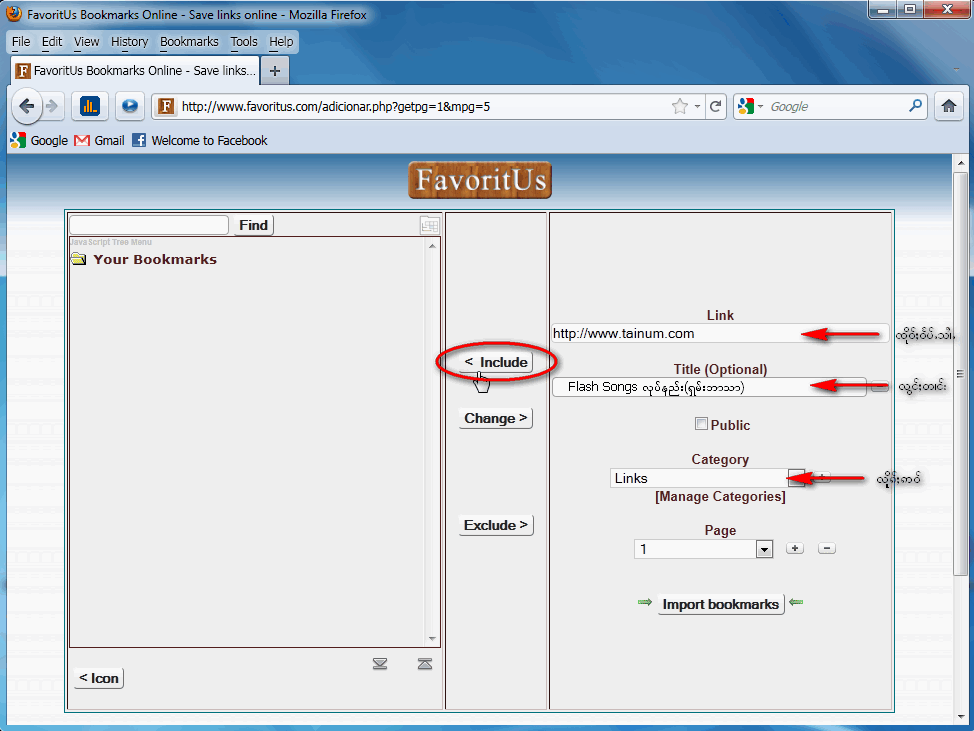Open the View menu
Image resolution: width=974 pixels, height=731 pixels.
pyautogui.click(x=86, y=42)
